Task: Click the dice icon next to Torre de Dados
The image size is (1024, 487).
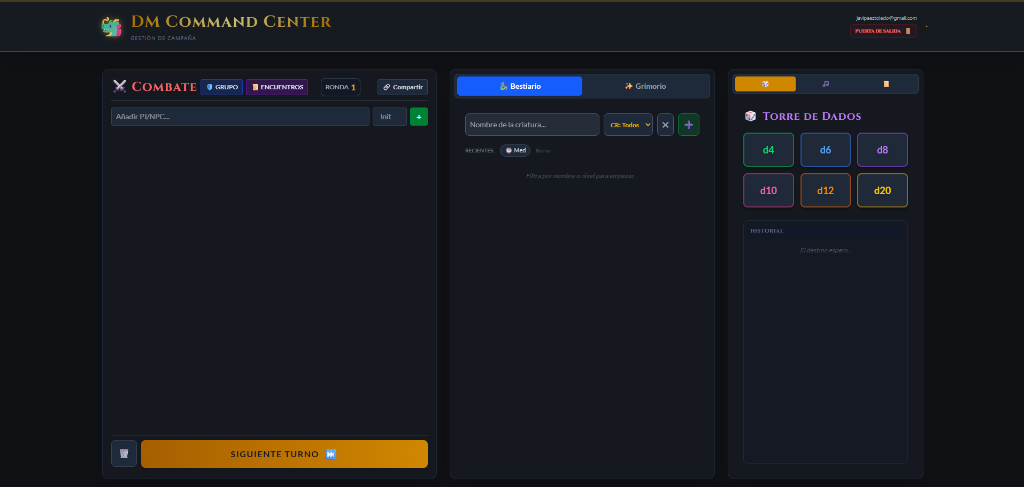Action: coord(750,116)
